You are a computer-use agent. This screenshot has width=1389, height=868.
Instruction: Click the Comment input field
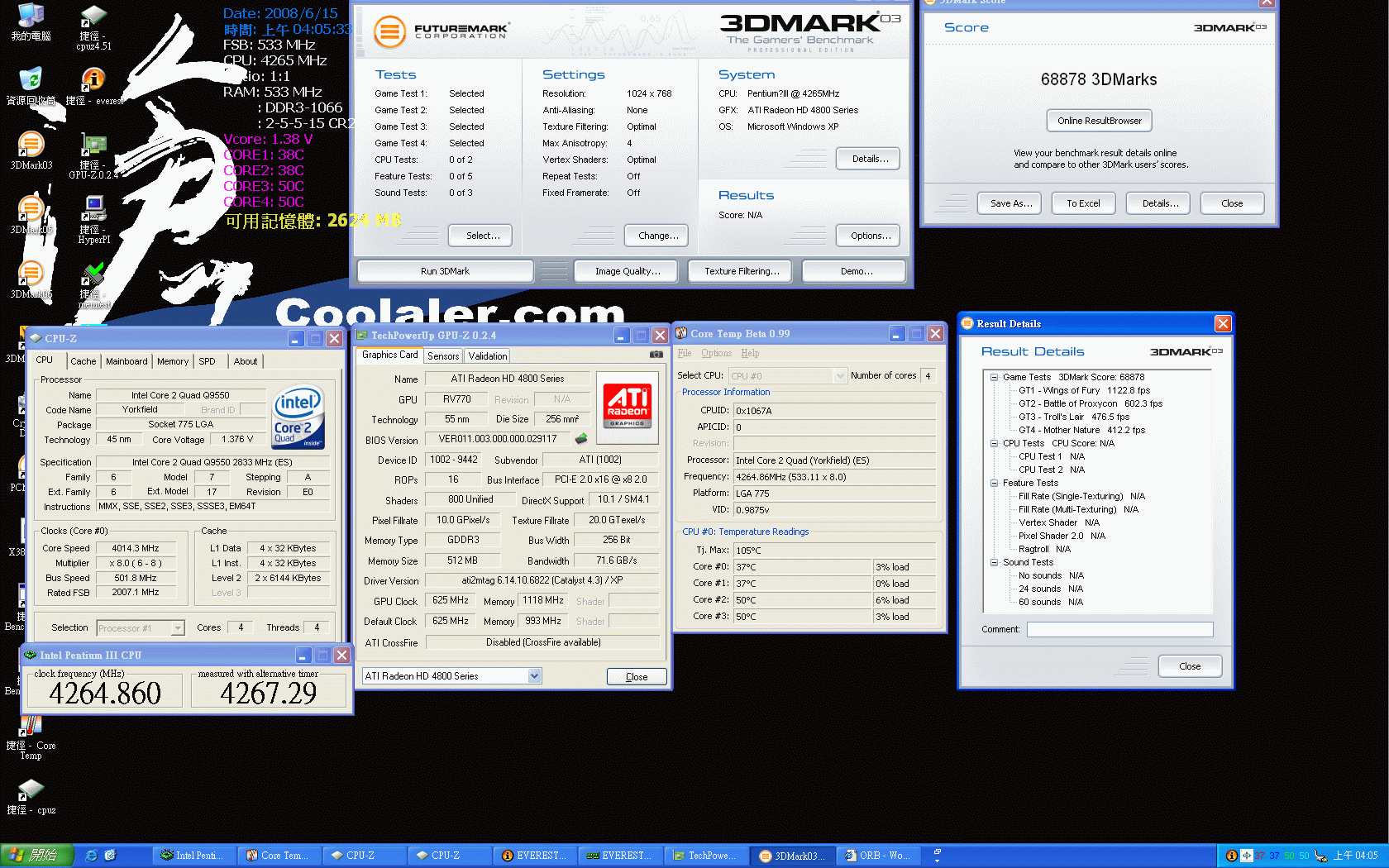1119,629
